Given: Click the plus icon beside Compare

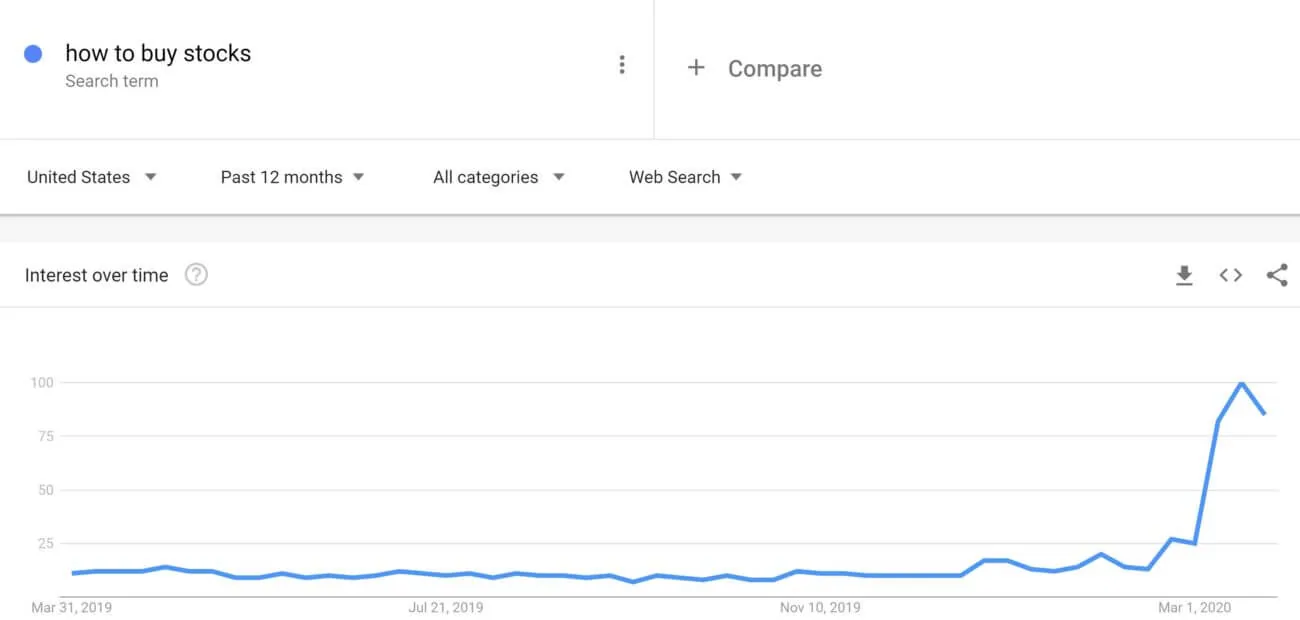Looking at the screenshot, I should (x=696, y=68).
